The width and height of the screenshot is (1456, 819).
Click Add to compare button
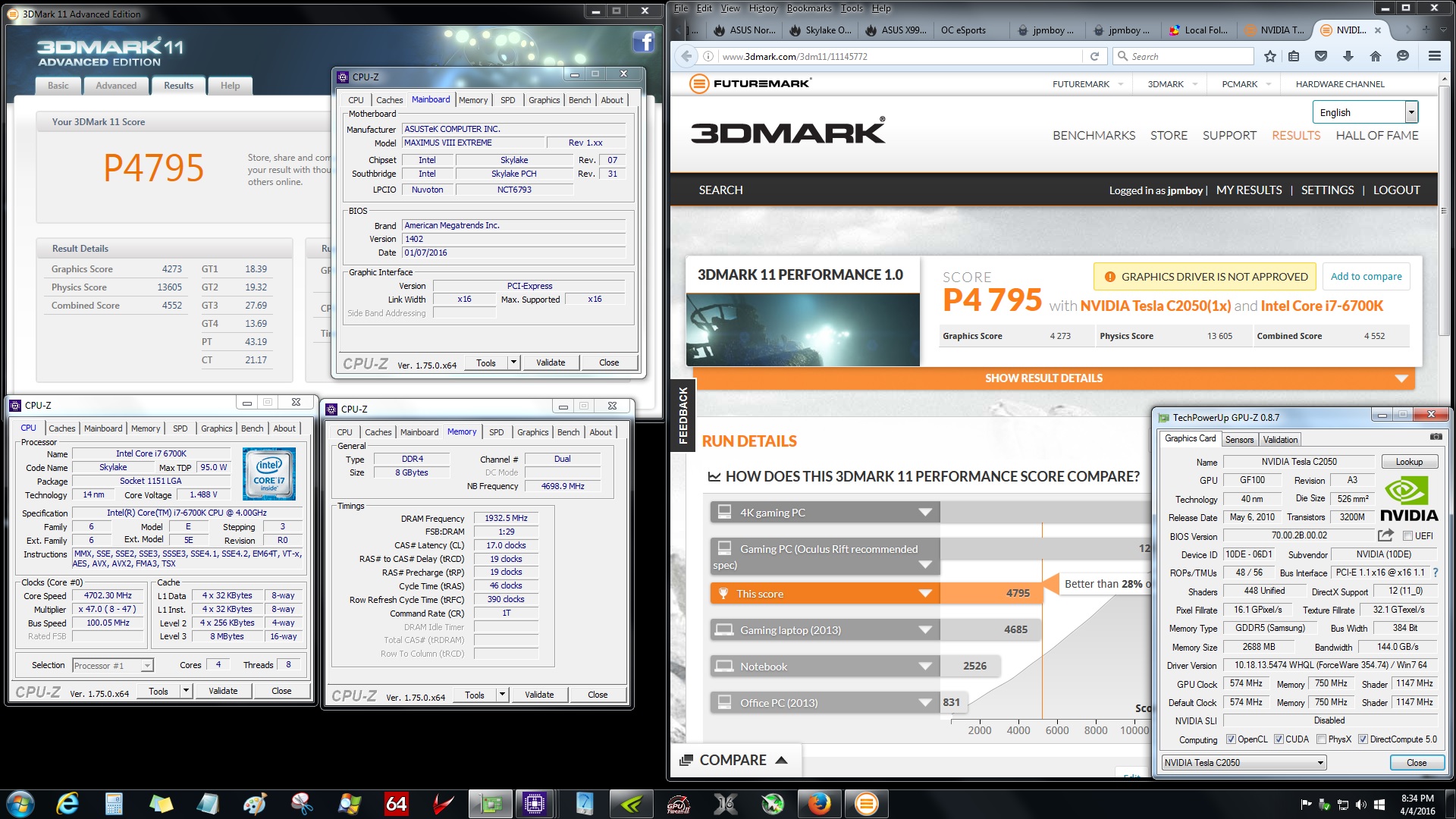1366,276
